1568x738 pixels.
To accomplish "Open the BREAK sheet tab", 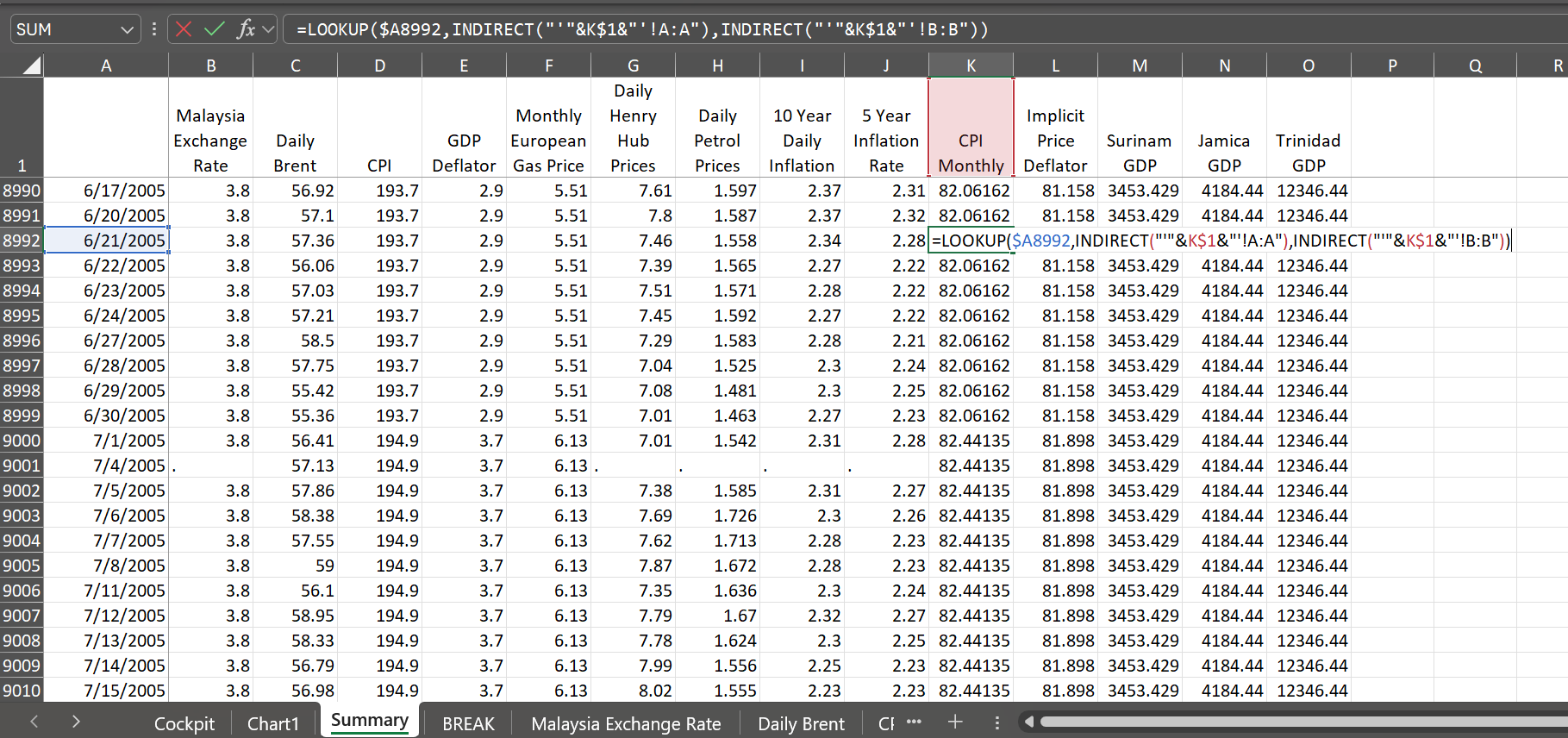I will pos(468,723).
